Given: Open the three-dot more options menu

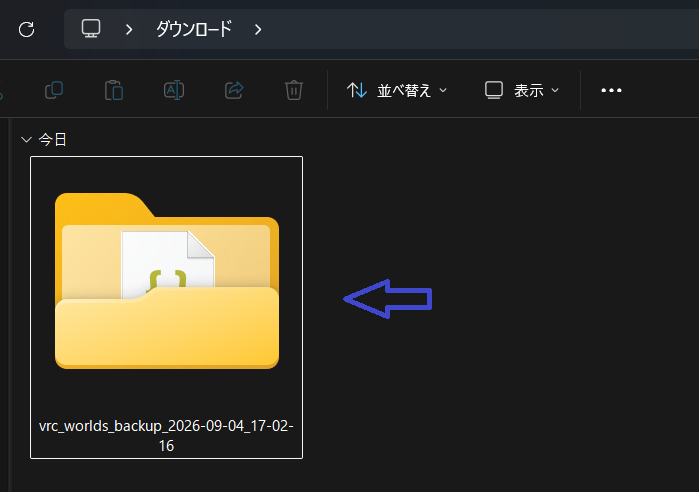Looking at the screenshot, I should pos(611,90).
